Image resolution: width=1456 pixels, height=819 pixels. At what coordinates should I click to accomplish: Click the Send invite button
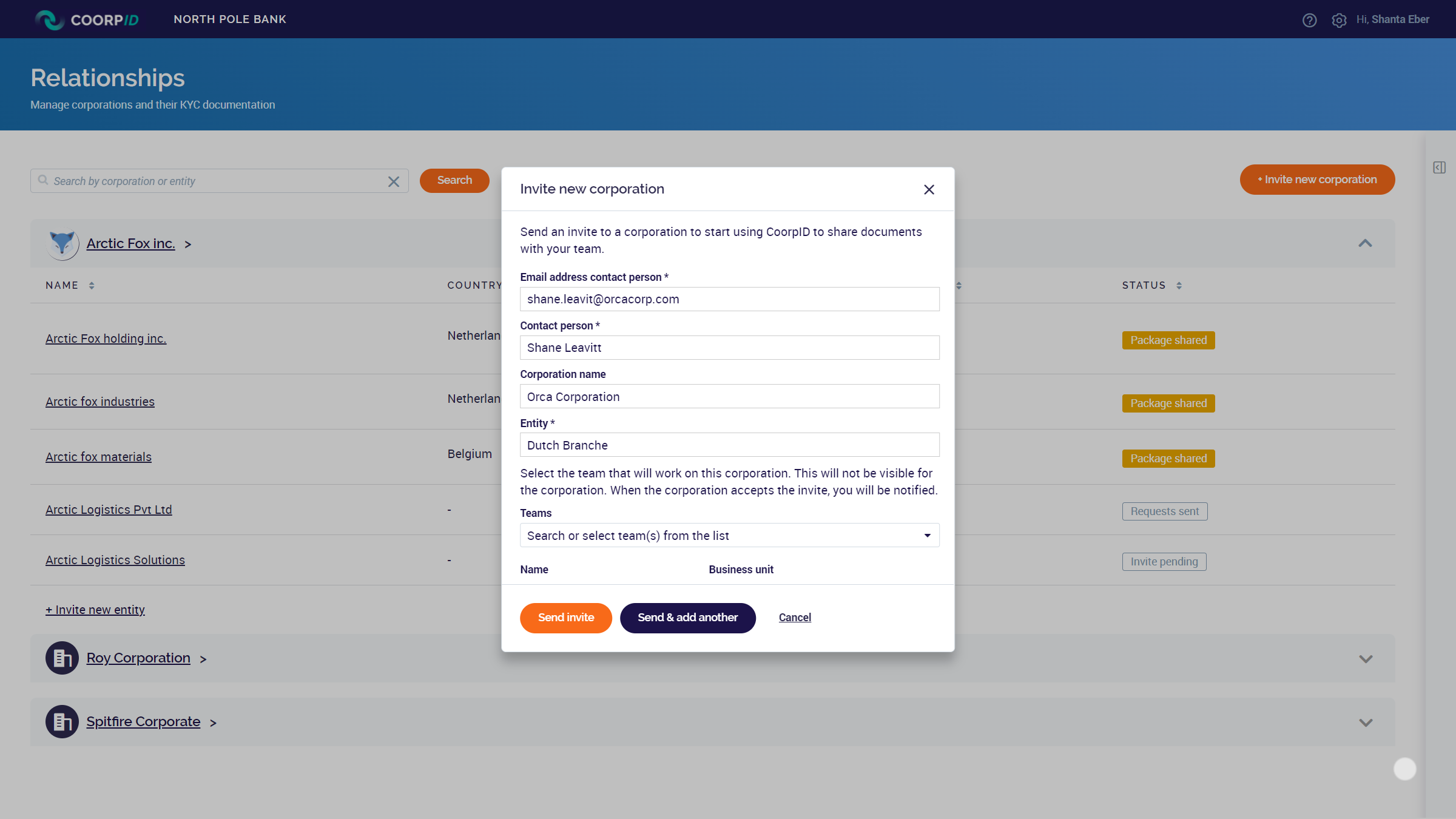tap(565, 618)
